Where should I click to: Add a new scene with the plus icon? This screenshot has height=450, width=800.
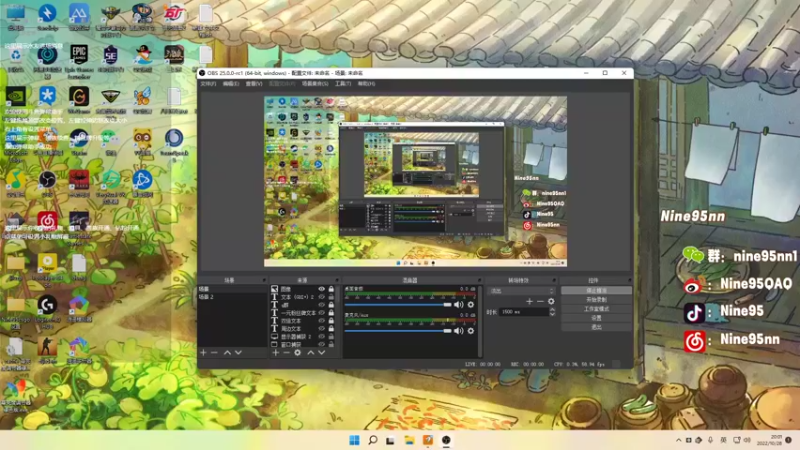coord(203,353)
